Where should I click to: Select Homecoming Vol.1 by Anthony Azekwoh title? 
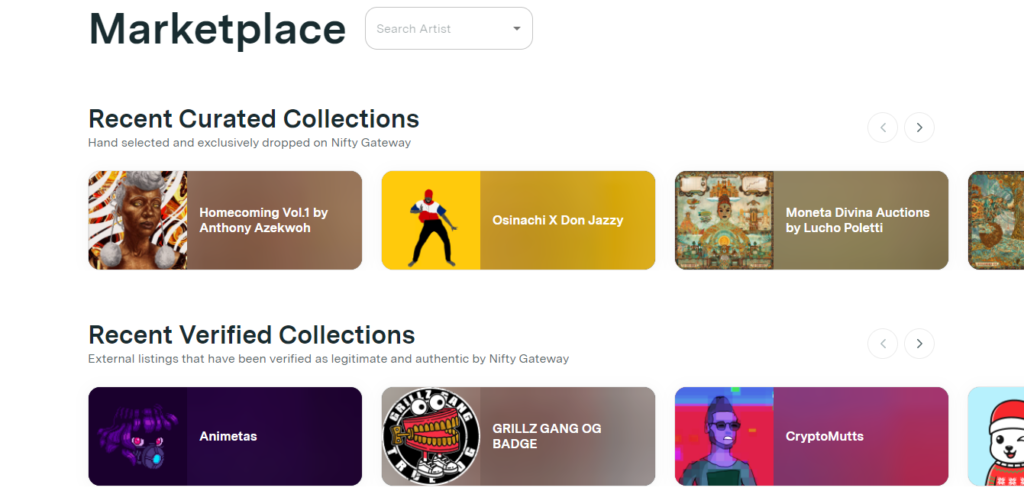tap(263, 220)
